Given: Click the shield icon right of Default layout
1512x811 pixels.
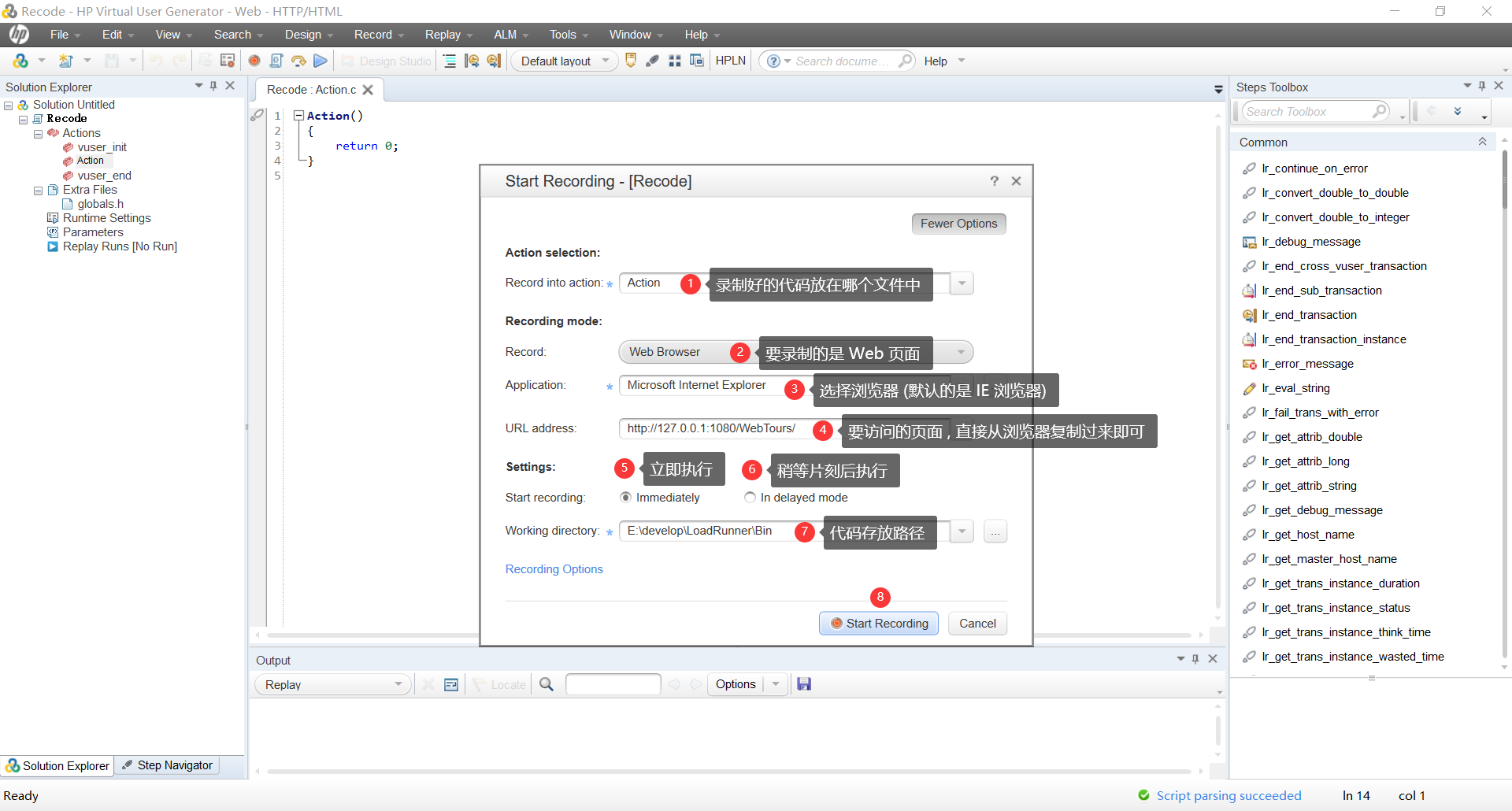Looking at the screenshot, I should tap(631, 61).
